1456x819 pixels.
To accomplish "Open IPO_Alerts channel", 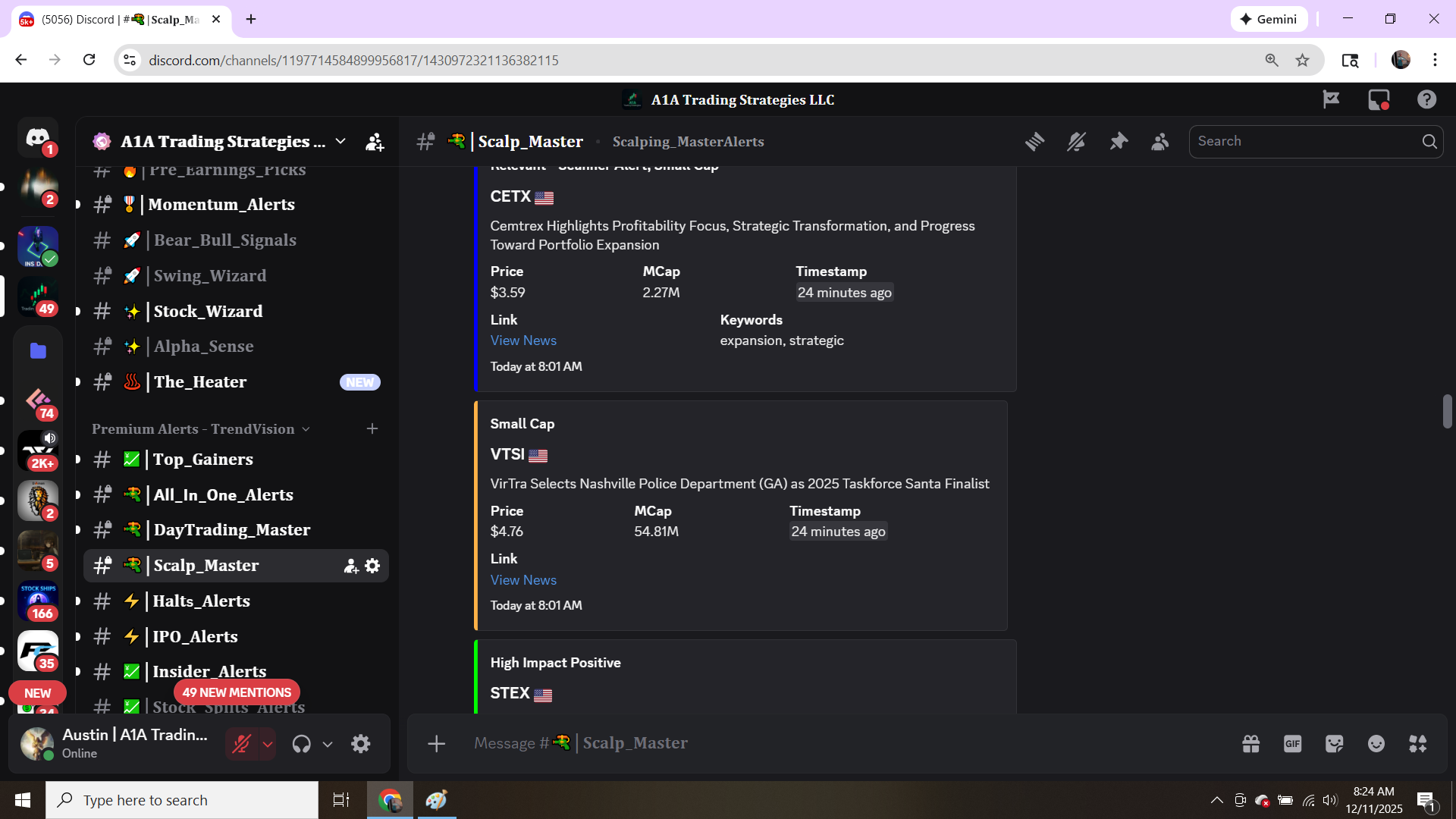I will 236,637.
